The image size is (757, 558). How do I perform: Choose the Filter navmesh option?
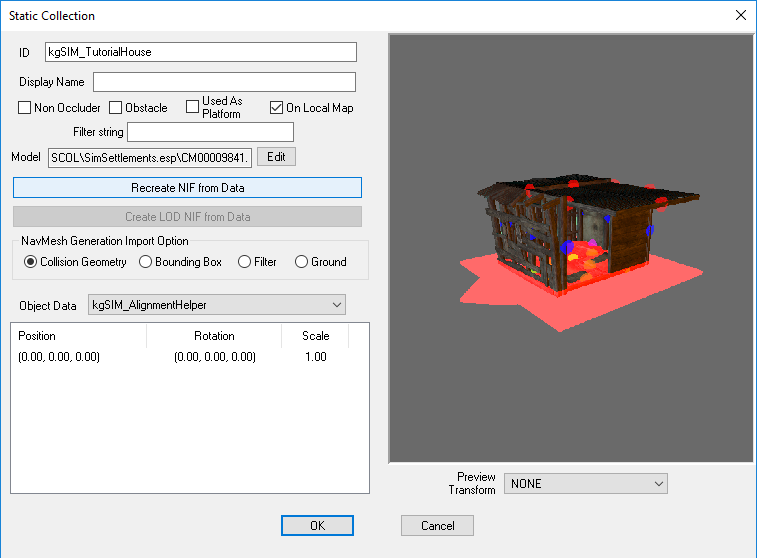click(x=244, y=262)
